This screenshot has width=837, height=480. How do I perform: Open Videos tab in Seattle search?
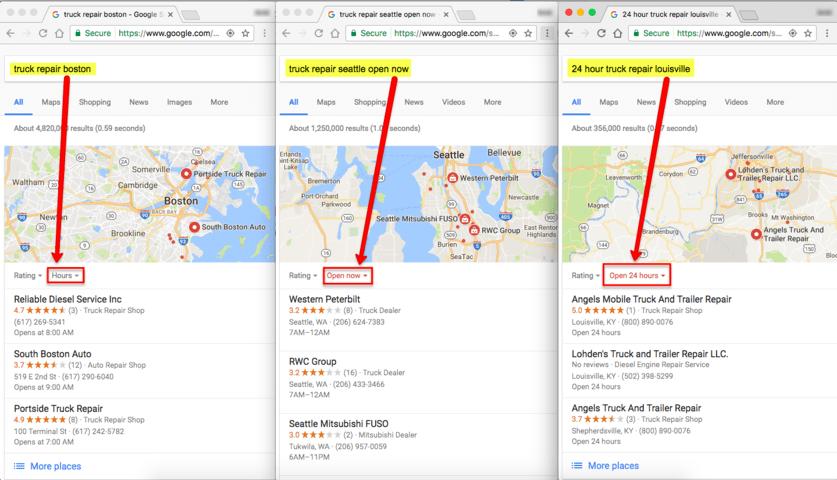pyautogui.click(x=453, y=102)
